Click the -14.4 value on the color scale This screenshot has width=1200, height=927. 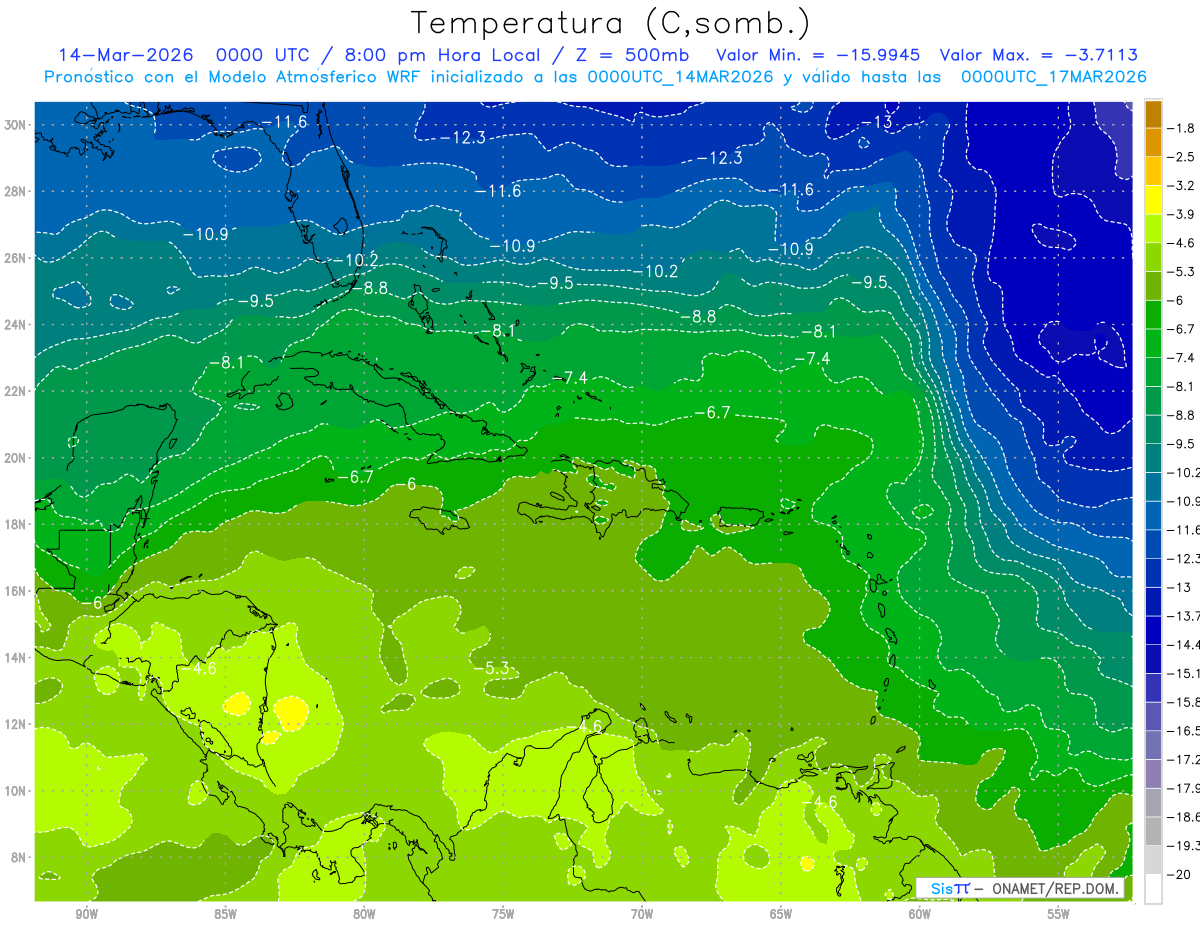[x=1184, y=645]
